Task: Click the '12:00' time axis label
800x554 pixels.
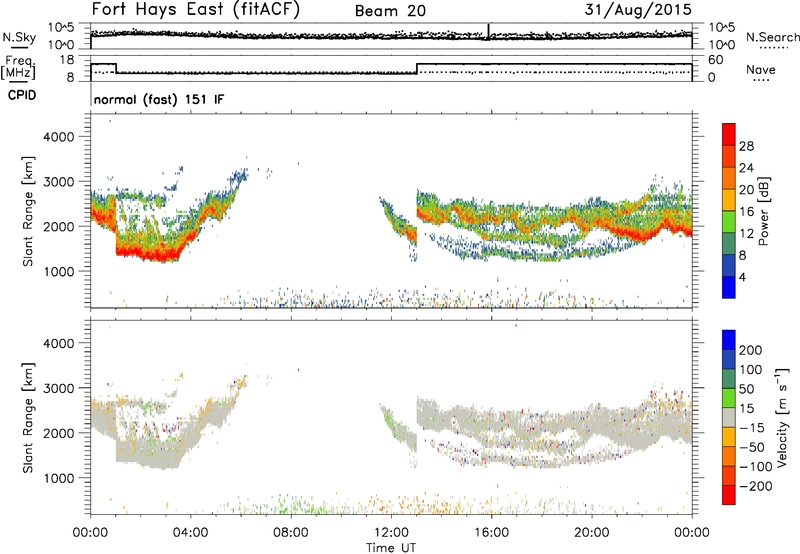Action: [391, 533]
